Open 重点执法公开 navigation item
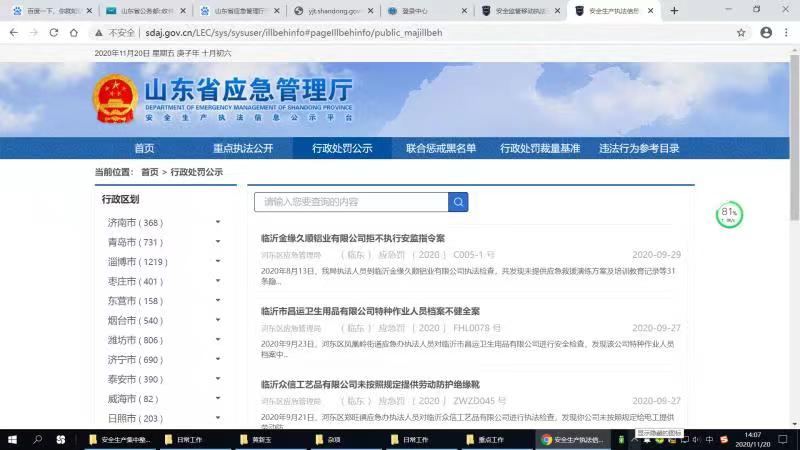This screenshot has width=800, height=450. click(x=243, y=148)
